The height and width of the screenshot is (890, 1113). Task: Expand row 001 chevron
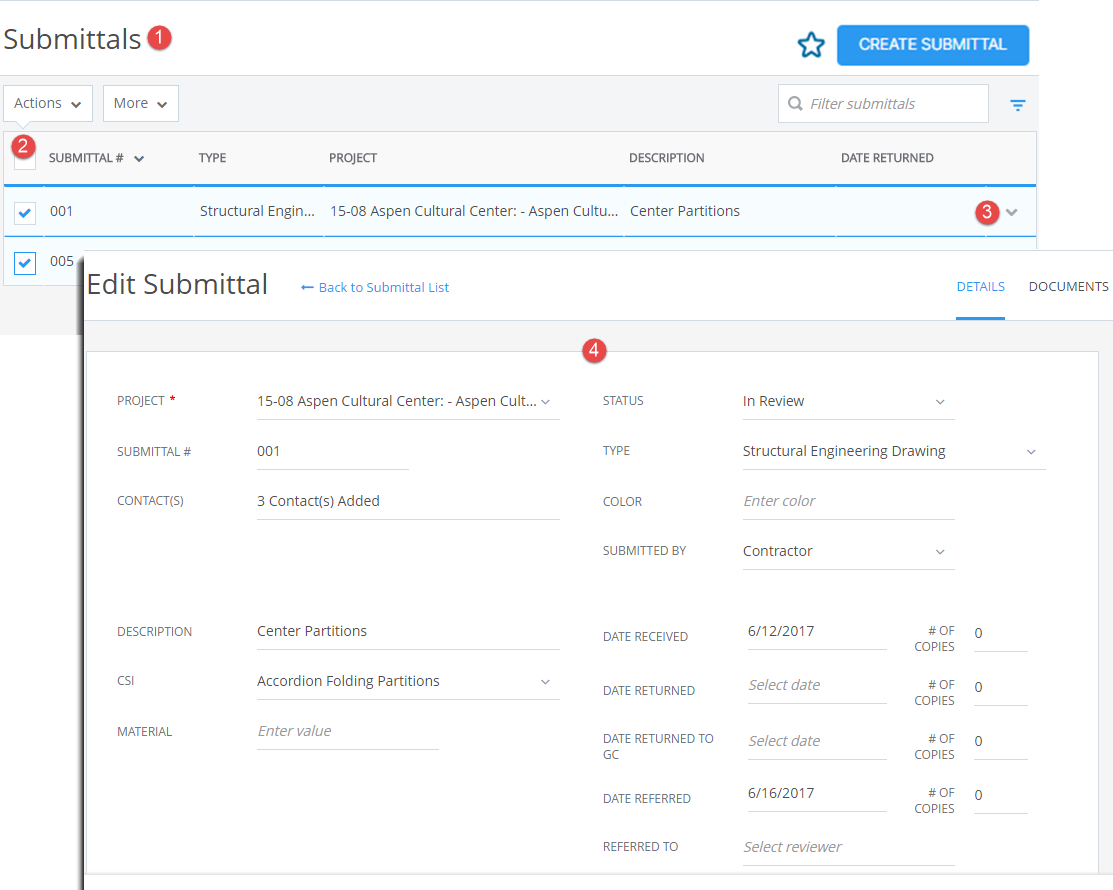coord(1011,212)
